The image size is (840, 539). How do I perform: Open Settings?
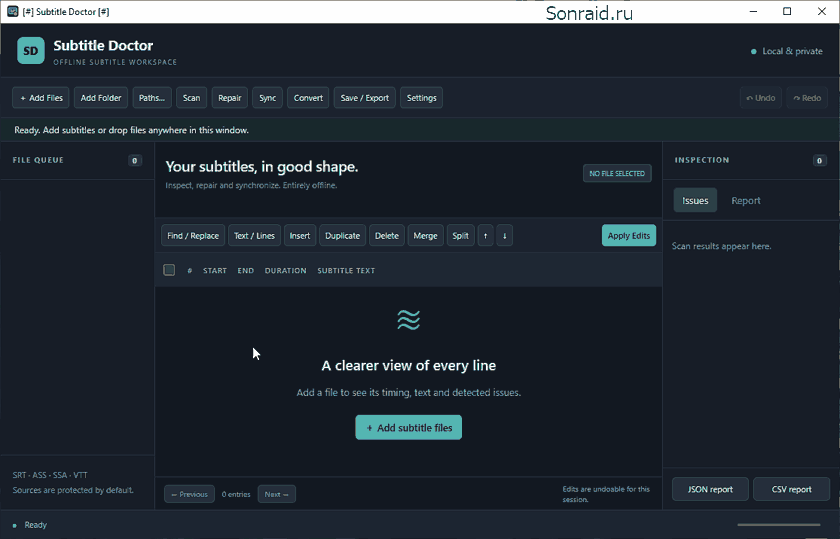[x=422, y=98]
